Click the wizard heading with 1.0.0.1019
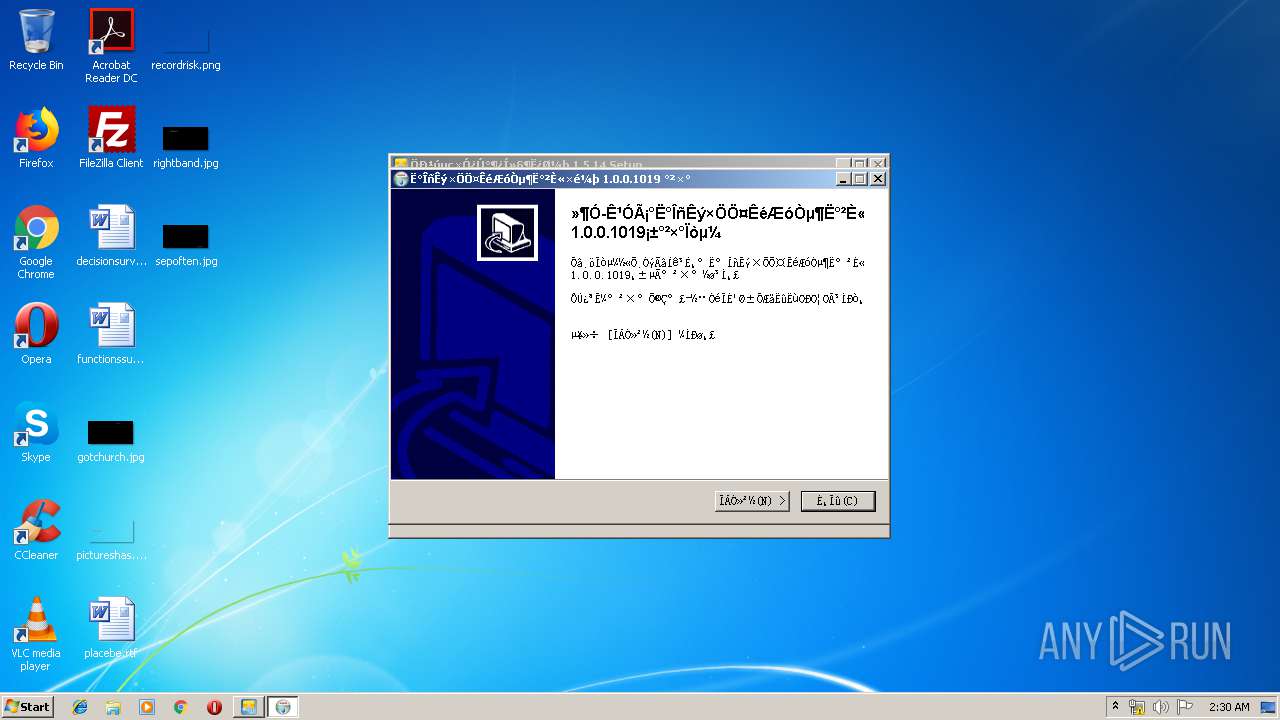This screenshot has width=1280, height=720. pos(717,223)
